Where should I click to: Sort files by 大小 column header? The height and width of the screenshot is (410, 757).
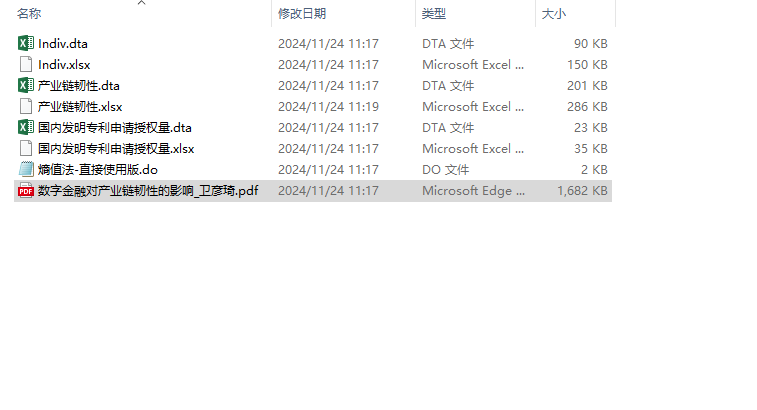[553, 14]
